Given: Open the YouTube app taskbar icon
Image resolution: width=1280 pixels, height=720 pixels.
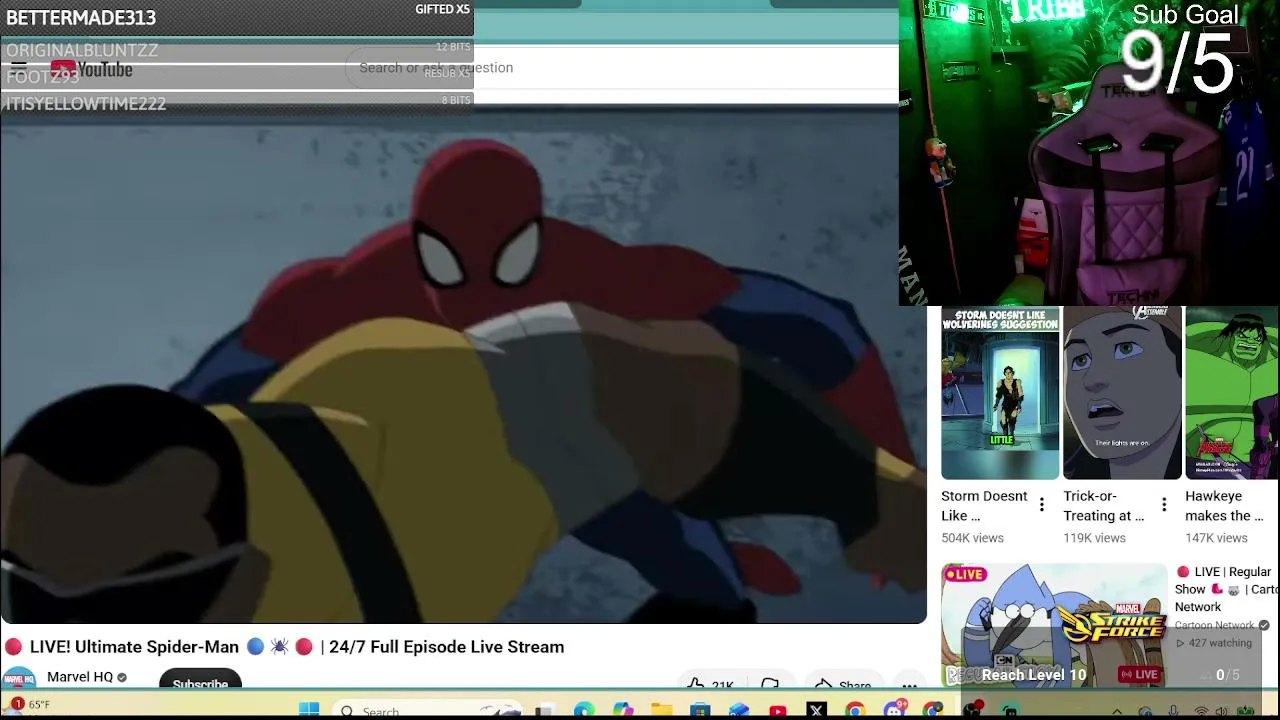Looking at the screenshot, I should coord(778,711).
